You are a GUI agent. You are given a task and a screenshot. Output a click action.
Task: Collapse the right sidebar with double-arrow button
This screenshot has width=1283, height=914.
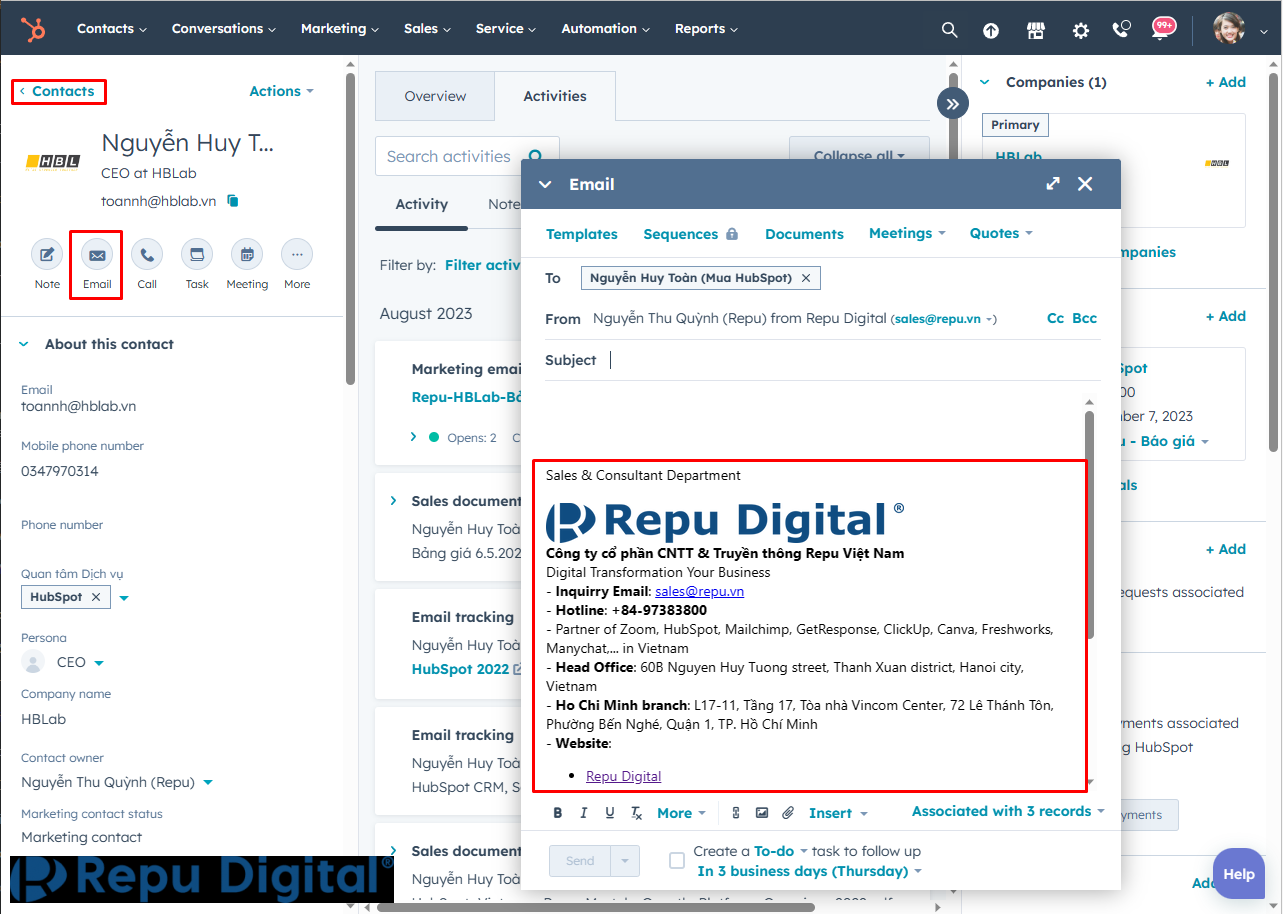pyautogui.click(x=952, y=103)
